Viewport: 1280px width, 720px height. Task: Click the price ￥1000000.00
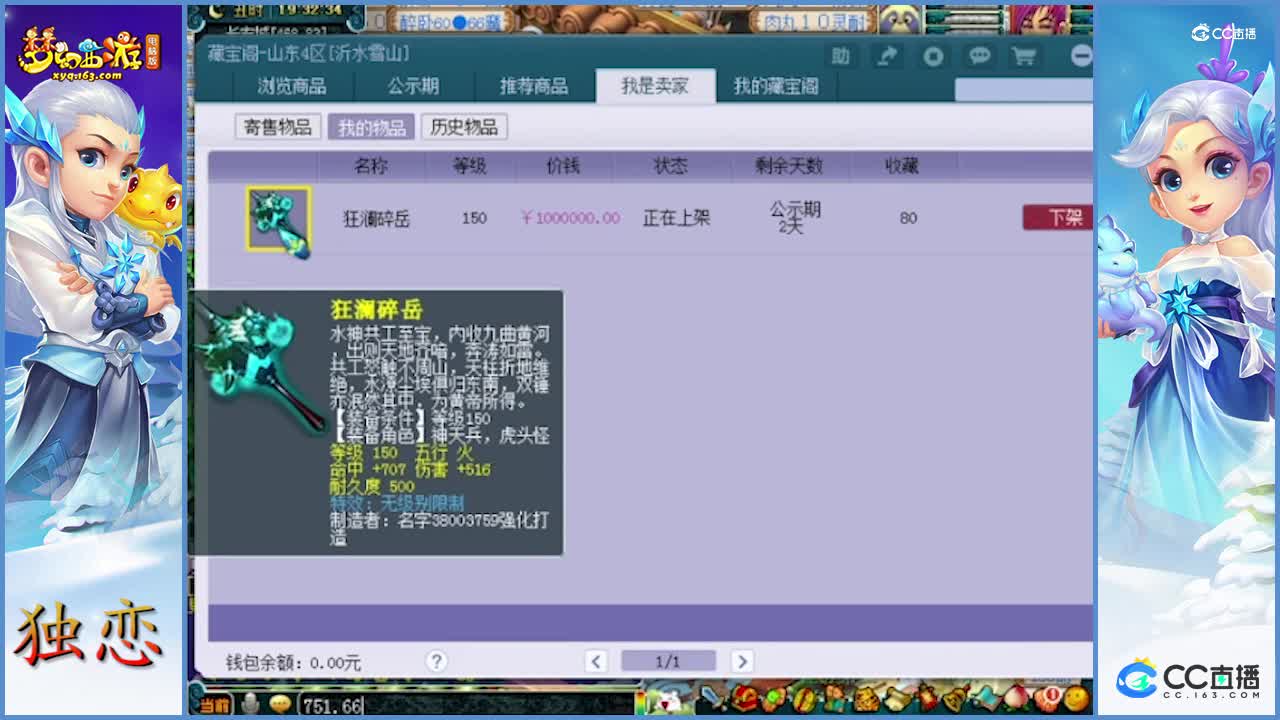click(570, 218)
